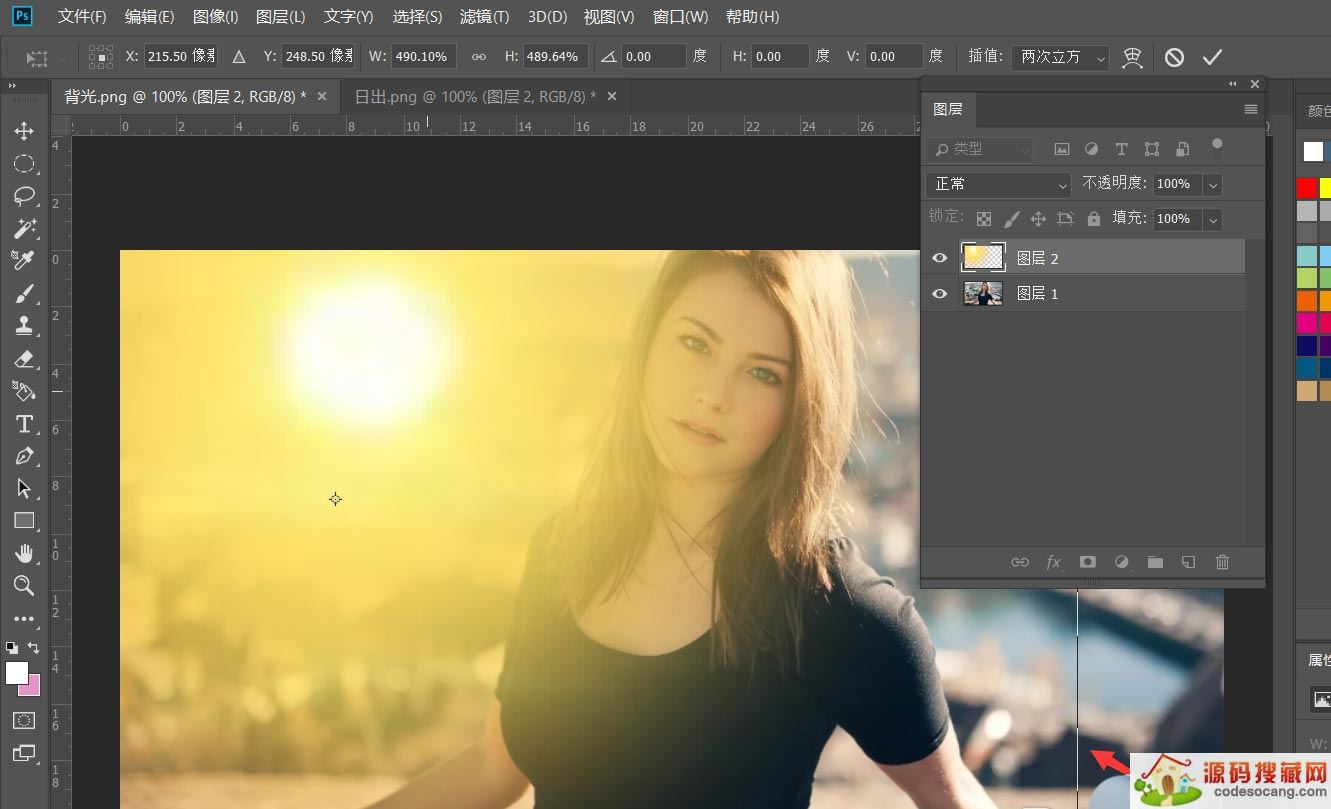Image resolution: width=1331 pixels, height=809 pixels.
Task: Select the Clone Stamp tool
Action: (x=24, y=326)
